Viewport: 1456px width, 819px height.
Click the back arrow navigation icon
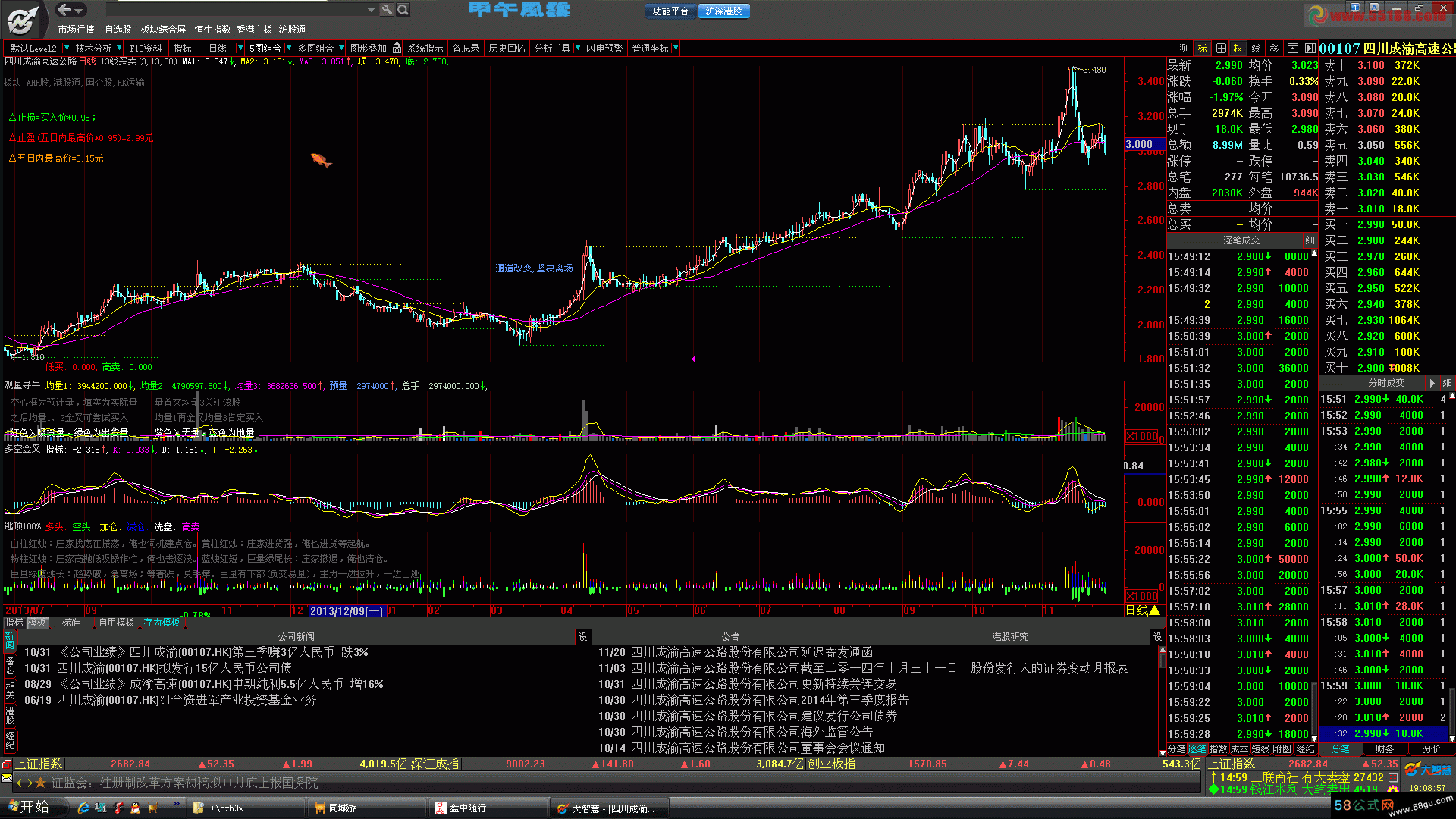64,10
